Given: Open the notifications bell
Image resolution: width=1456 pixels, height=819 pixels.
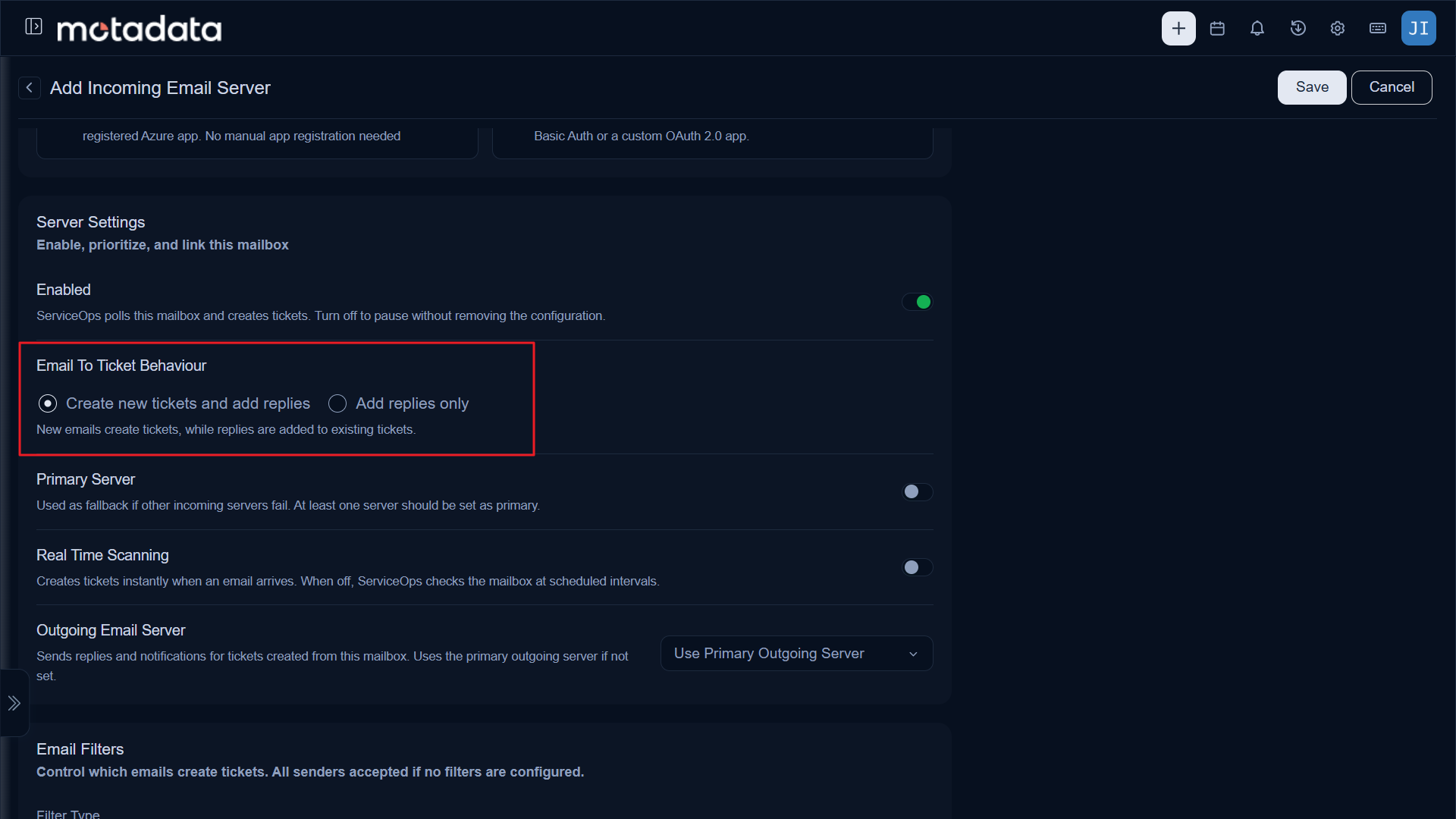Looking at the screenshot, I should pos(1257,28).
